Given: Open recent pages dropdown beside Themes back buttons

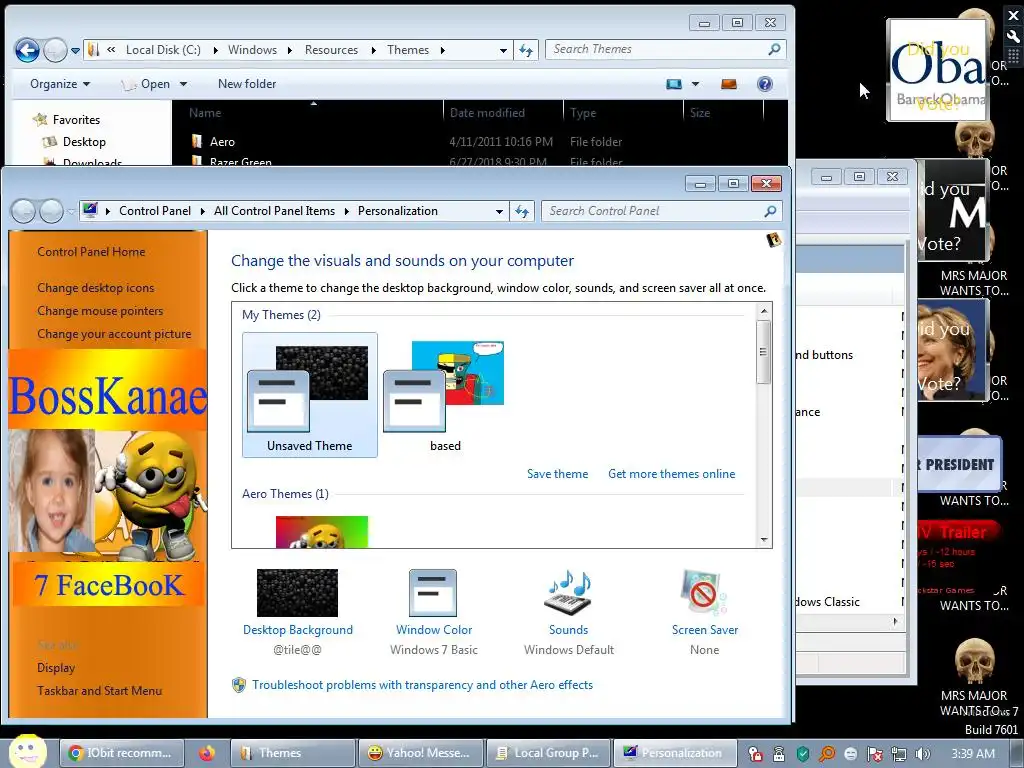Looking at the screenshot, I should click(75, 50).
